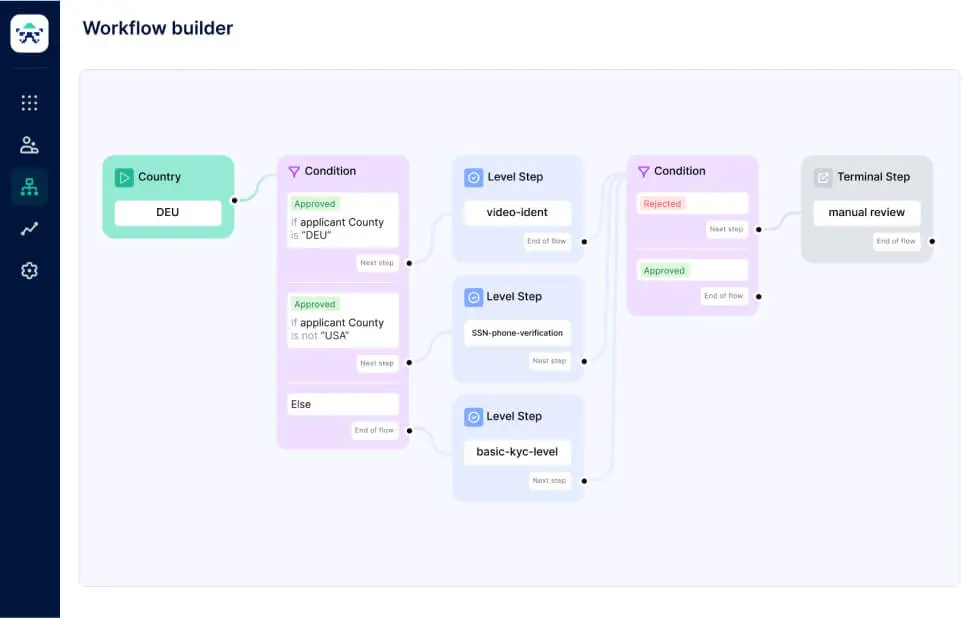Viewport: 980px width, 618px height.
Task: Select the ballwatch logo icon at sidebar top
Action: [29, 33]
